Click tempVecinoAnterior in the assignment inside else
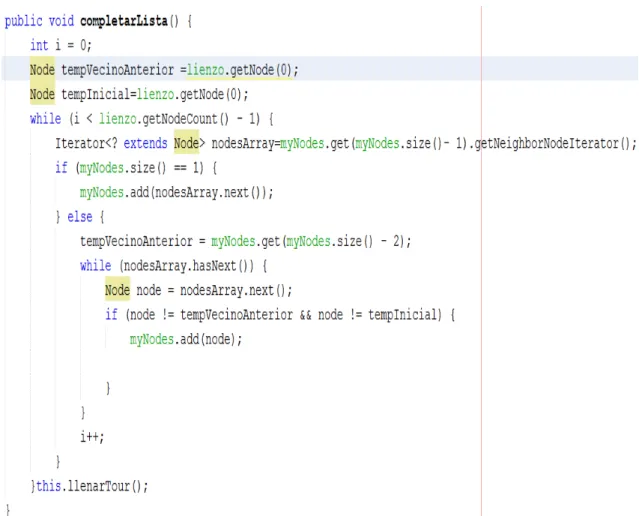 click(136, 241)
